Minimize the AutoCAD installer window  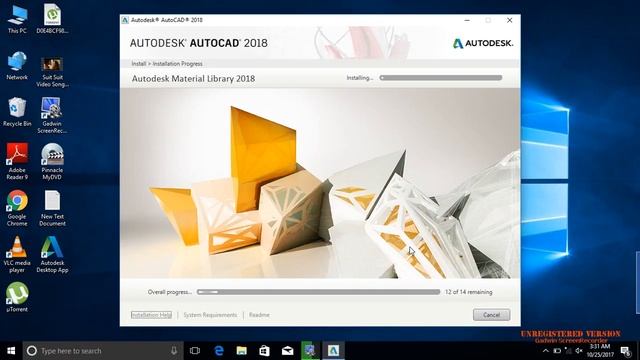pyautogui.click(x=467, y=20)
